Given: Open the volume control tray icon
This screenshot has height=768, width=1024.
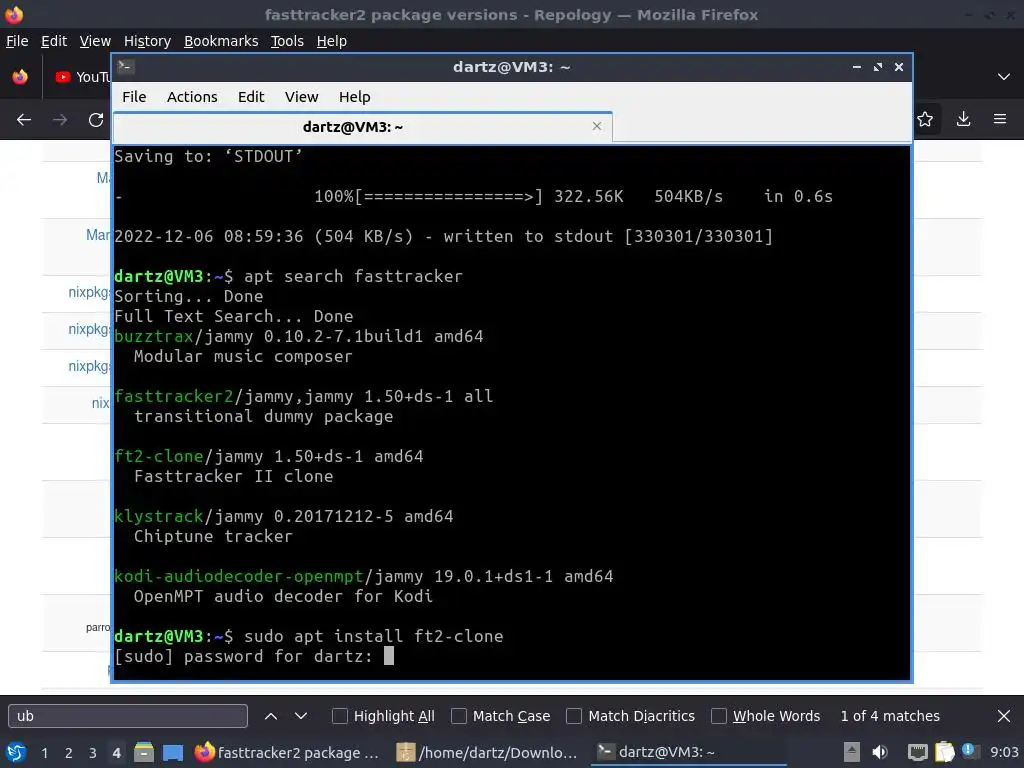Looking at the screenshot, I should pyautogui.click(x=880, y=752).
